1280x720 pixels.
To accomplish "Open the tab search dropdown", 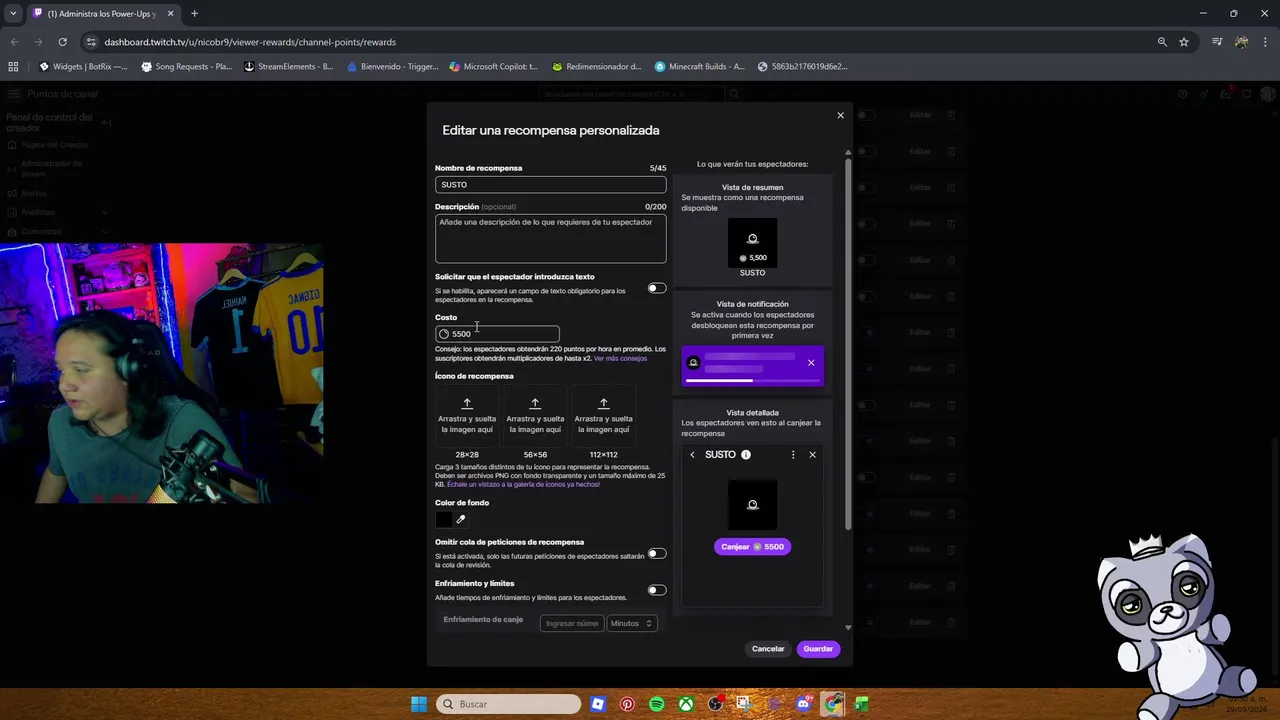I will tap(12, 14).
